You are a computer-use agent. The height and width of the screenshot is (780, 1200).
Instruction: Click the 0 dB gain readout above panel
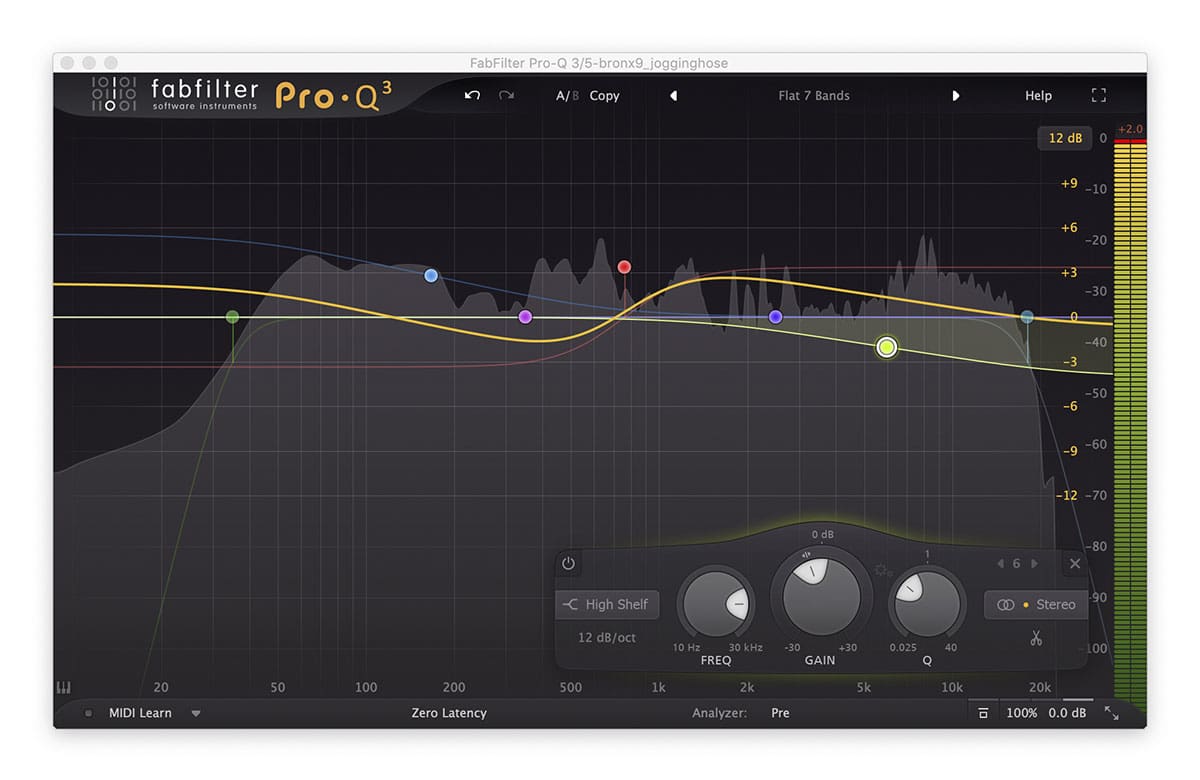822,534
